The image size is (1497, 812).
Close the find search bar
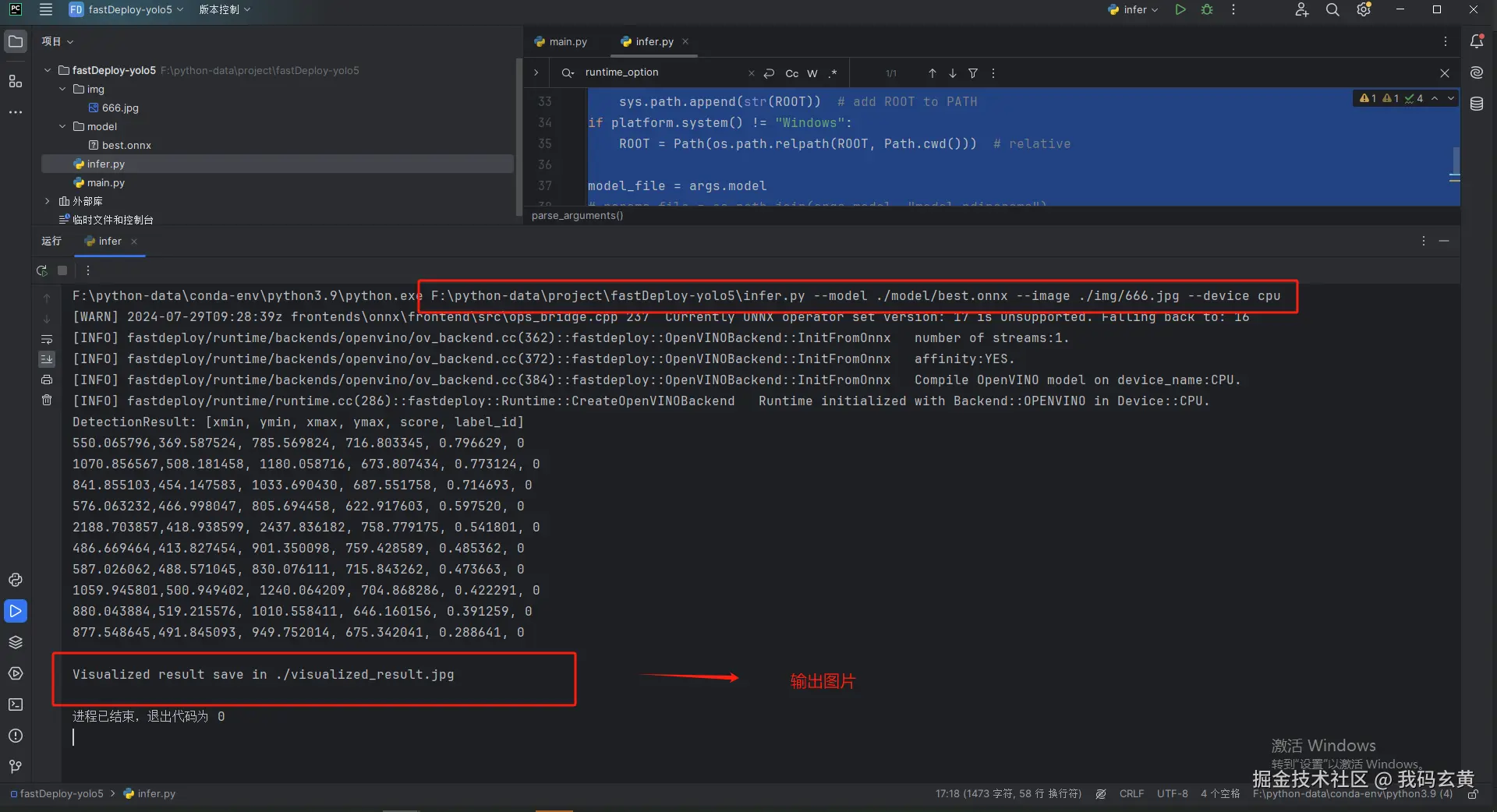click(x=1445, y=73)
